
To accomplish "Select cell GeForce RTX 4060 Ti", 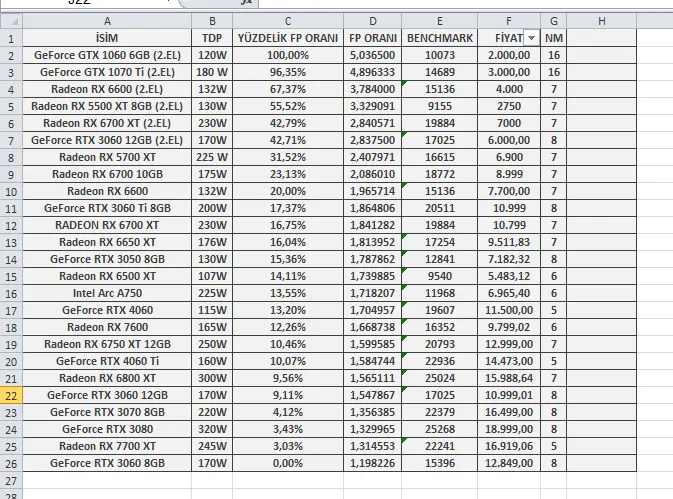I will point(107,361).
